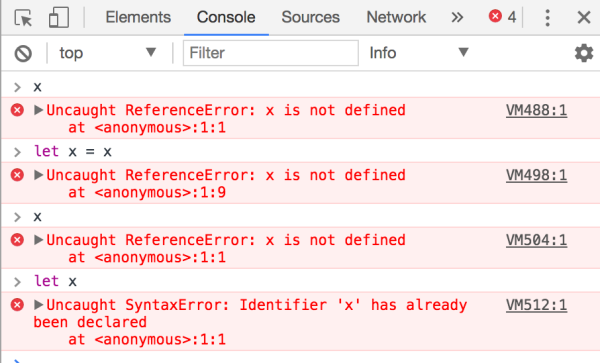Open the top context dropdown
Screen dimensions: 600x363
[108, 53]
